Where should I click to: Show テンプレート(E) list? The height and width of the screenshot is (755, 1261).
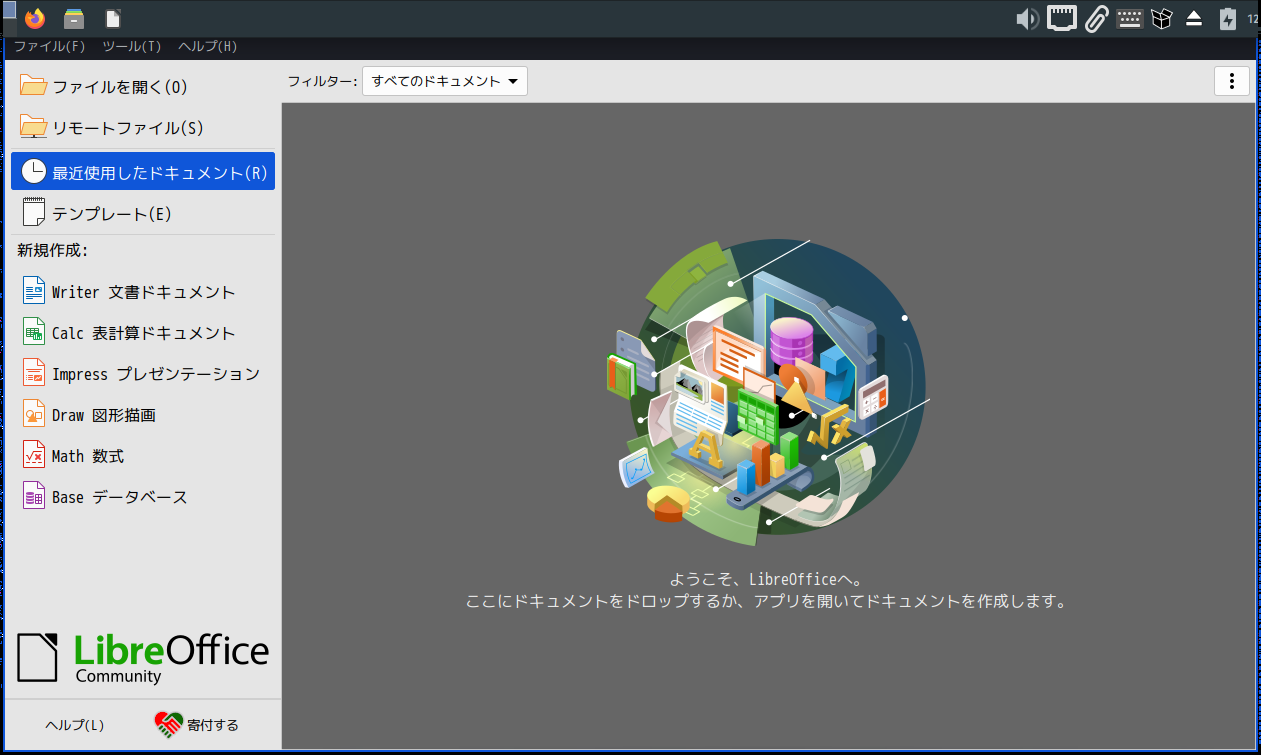click(x=143, y=214)
